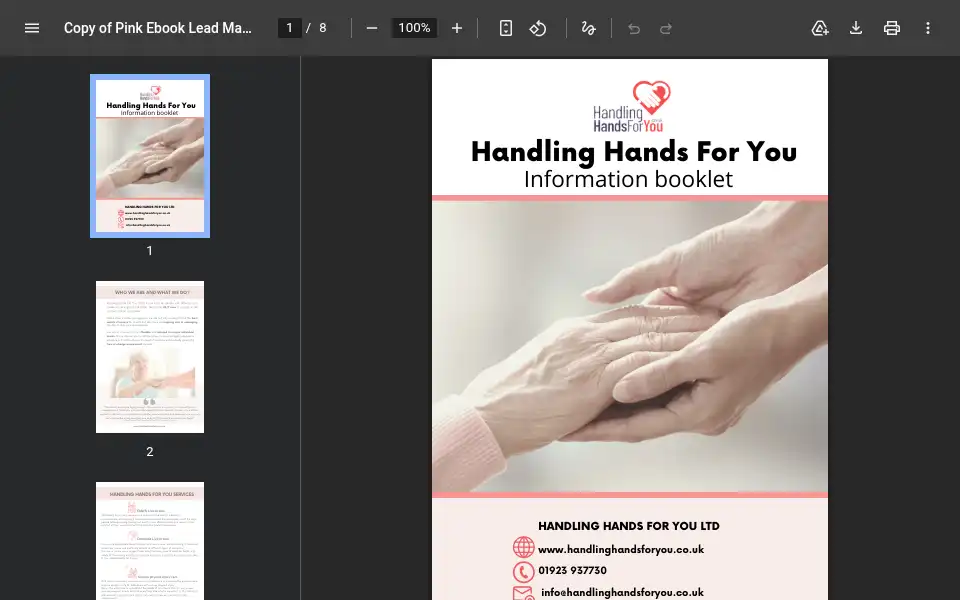This screenshot has width=960, height=600.
Task: Click the info@handlinghandsforyou.co.uk email address
Action: [622, 592]
